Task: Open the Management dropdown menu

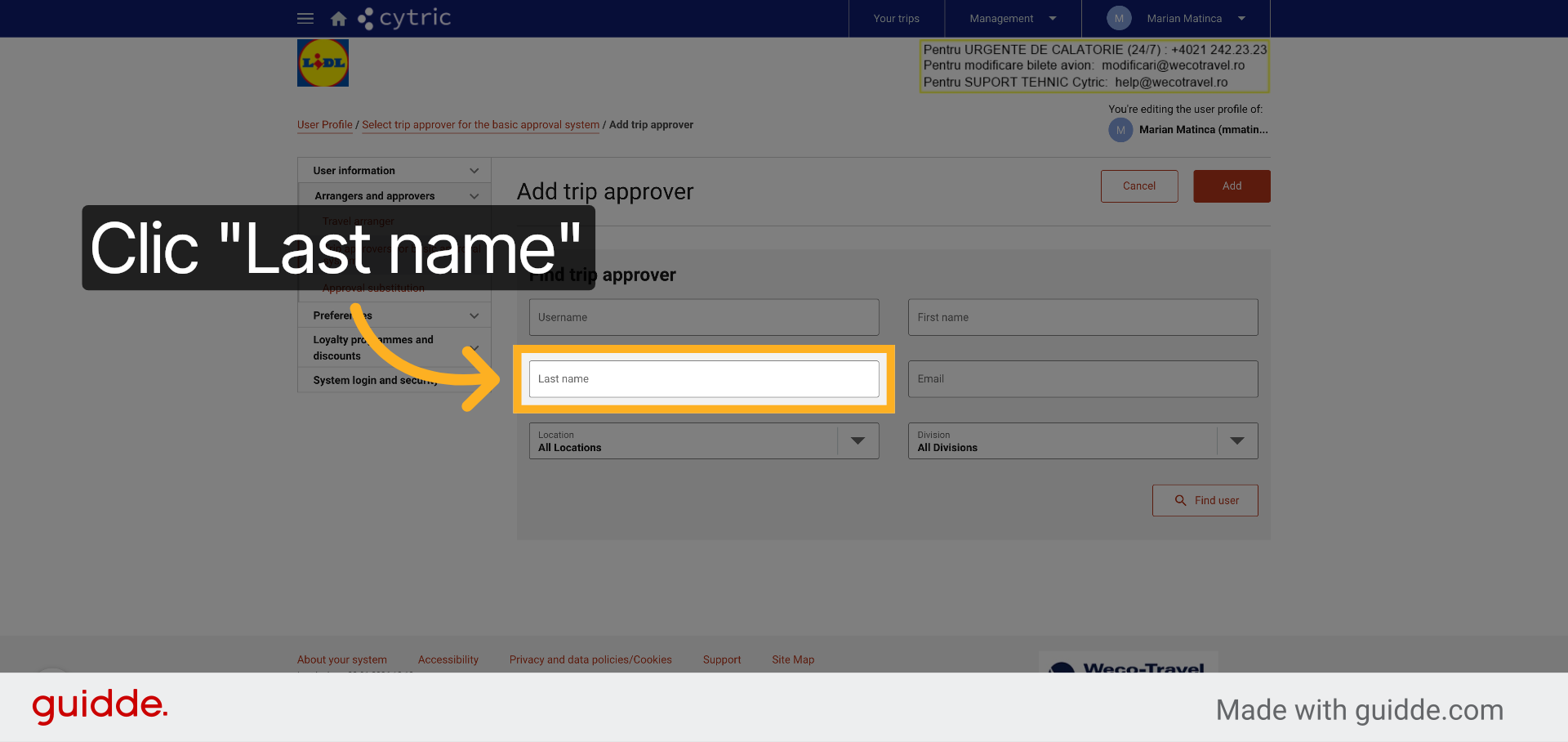Action: (x=1013, y=18)
